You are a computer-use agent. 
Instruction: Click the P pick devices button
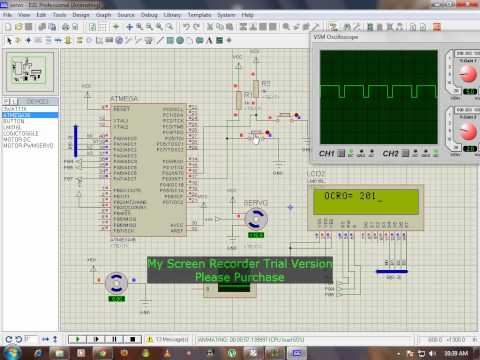click(x=6, y=101)
